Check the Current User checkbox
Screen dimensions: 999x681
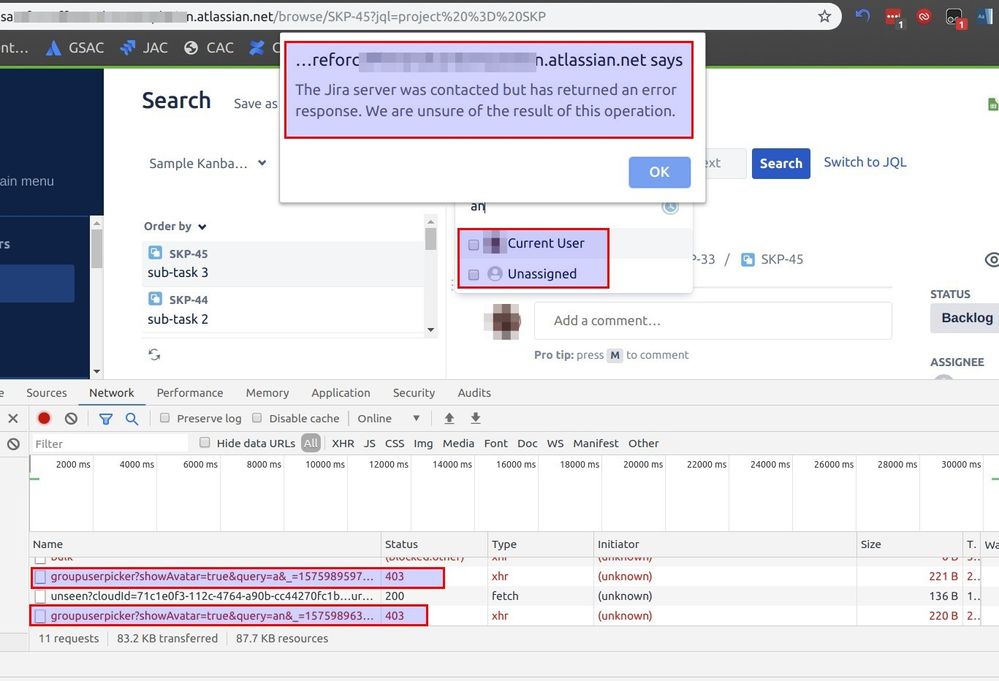click(473, 244)
